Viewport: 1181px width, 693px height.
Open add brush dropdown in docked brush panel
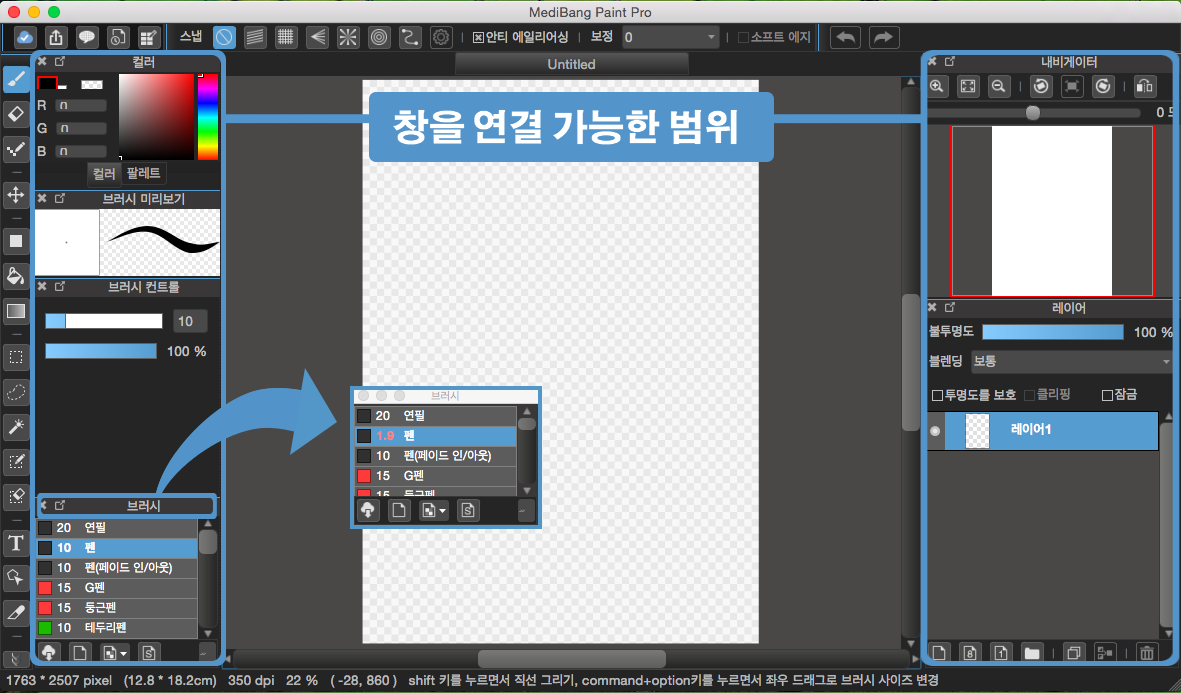click(x=115, y=652)
